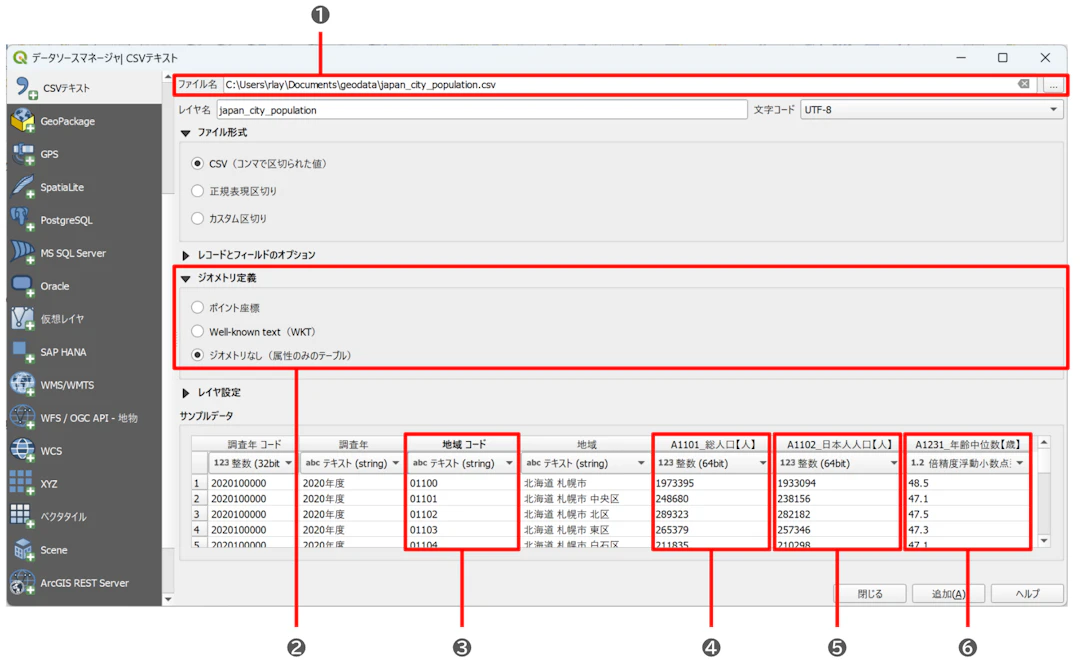This screenshot has width=1080, height=666.
Task: Click sidebar scrollbar down arrow
Action: (x=167, y=599)
